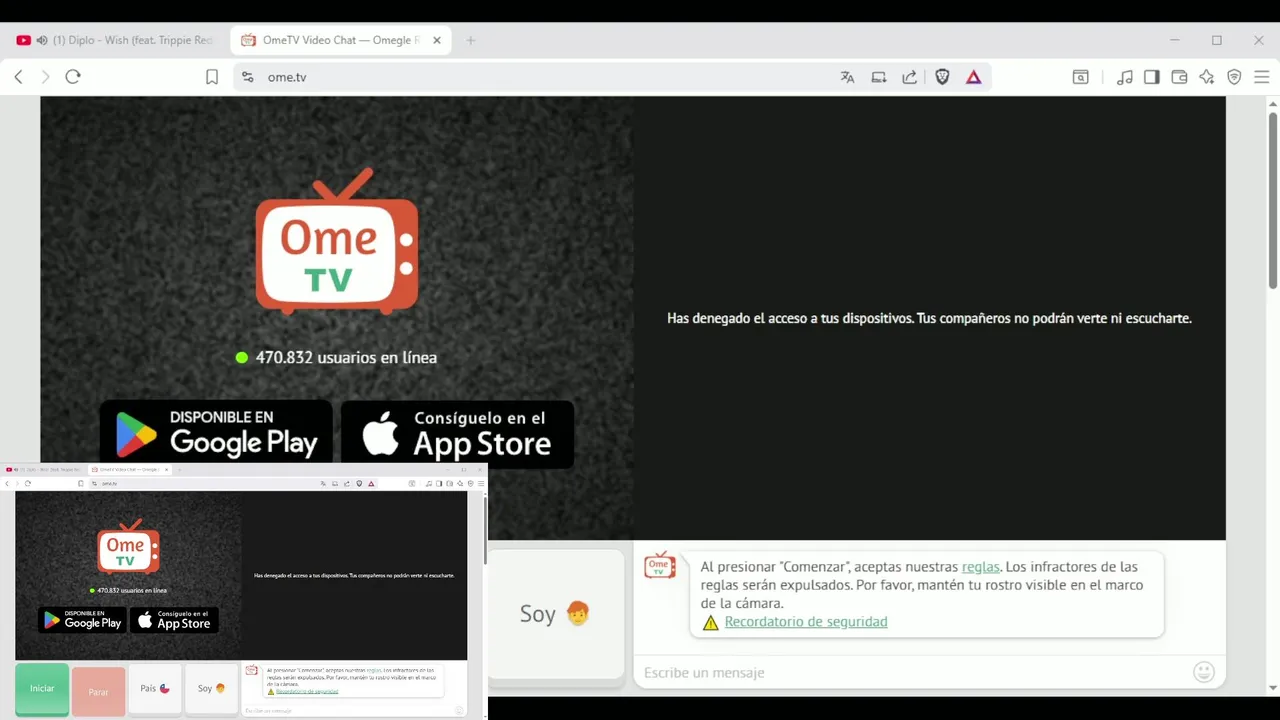
Task: Open the App Store download badge
Action: point(458,434)
